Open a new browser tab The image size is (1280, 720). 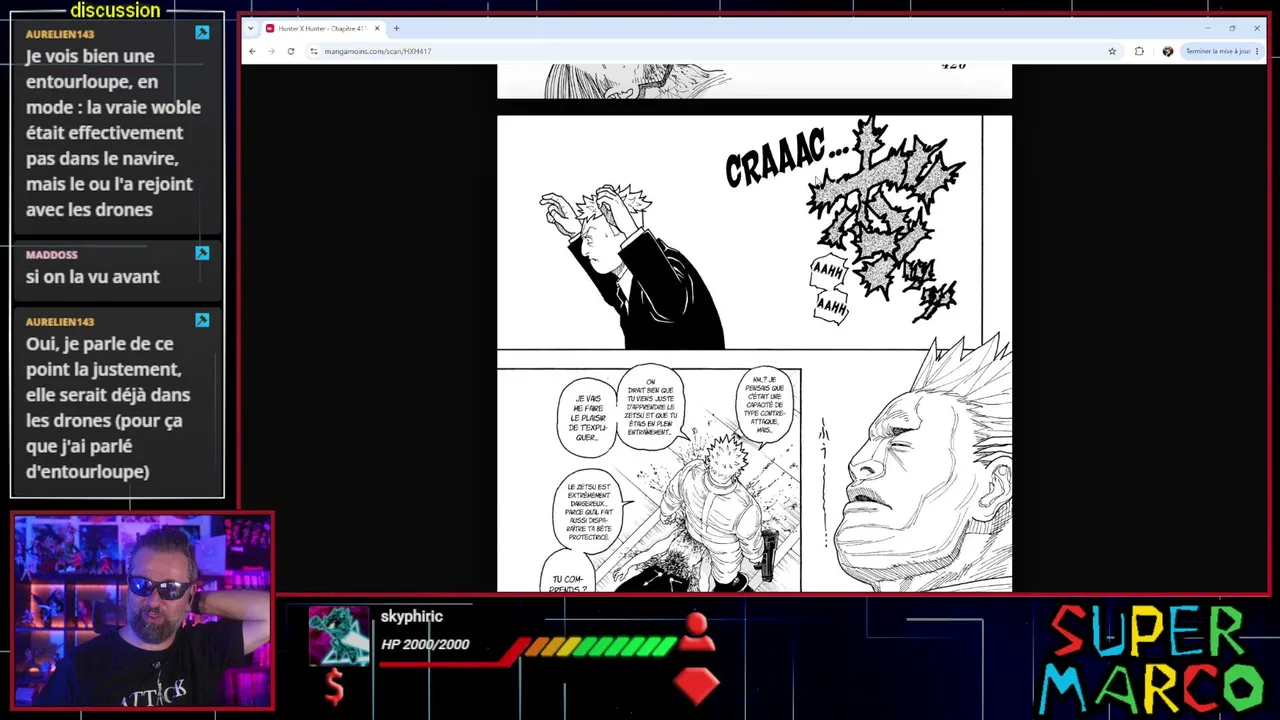pyautogui.click(x=396, y=28)
